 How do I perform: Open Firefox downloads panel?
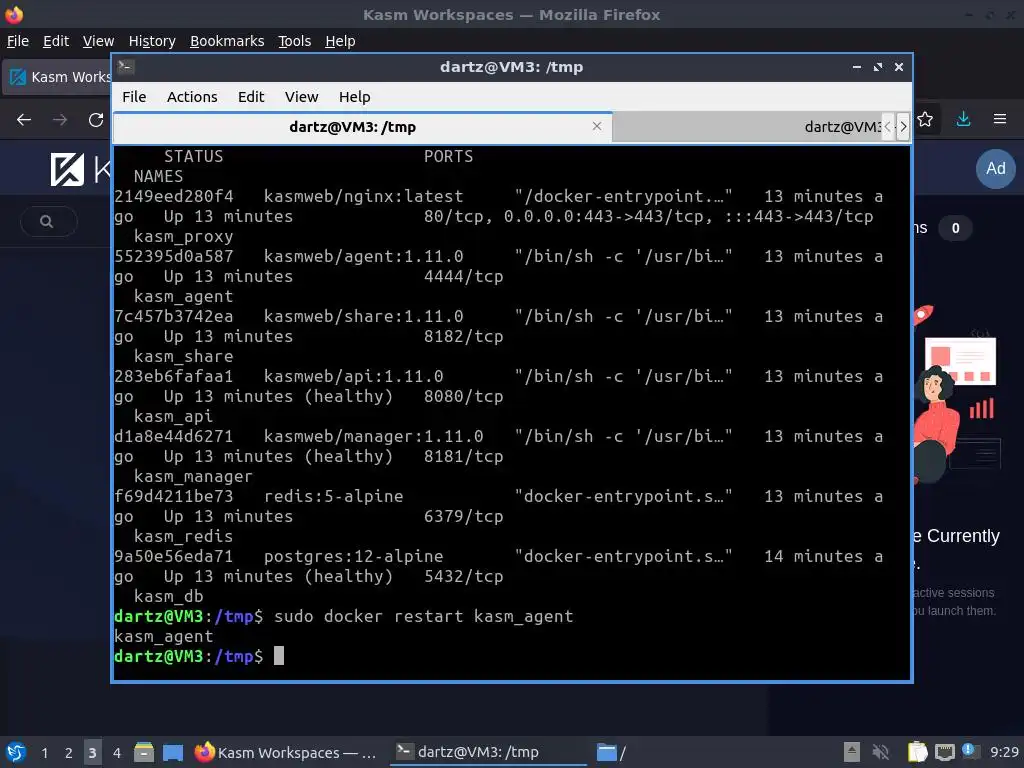pos(963,120)
